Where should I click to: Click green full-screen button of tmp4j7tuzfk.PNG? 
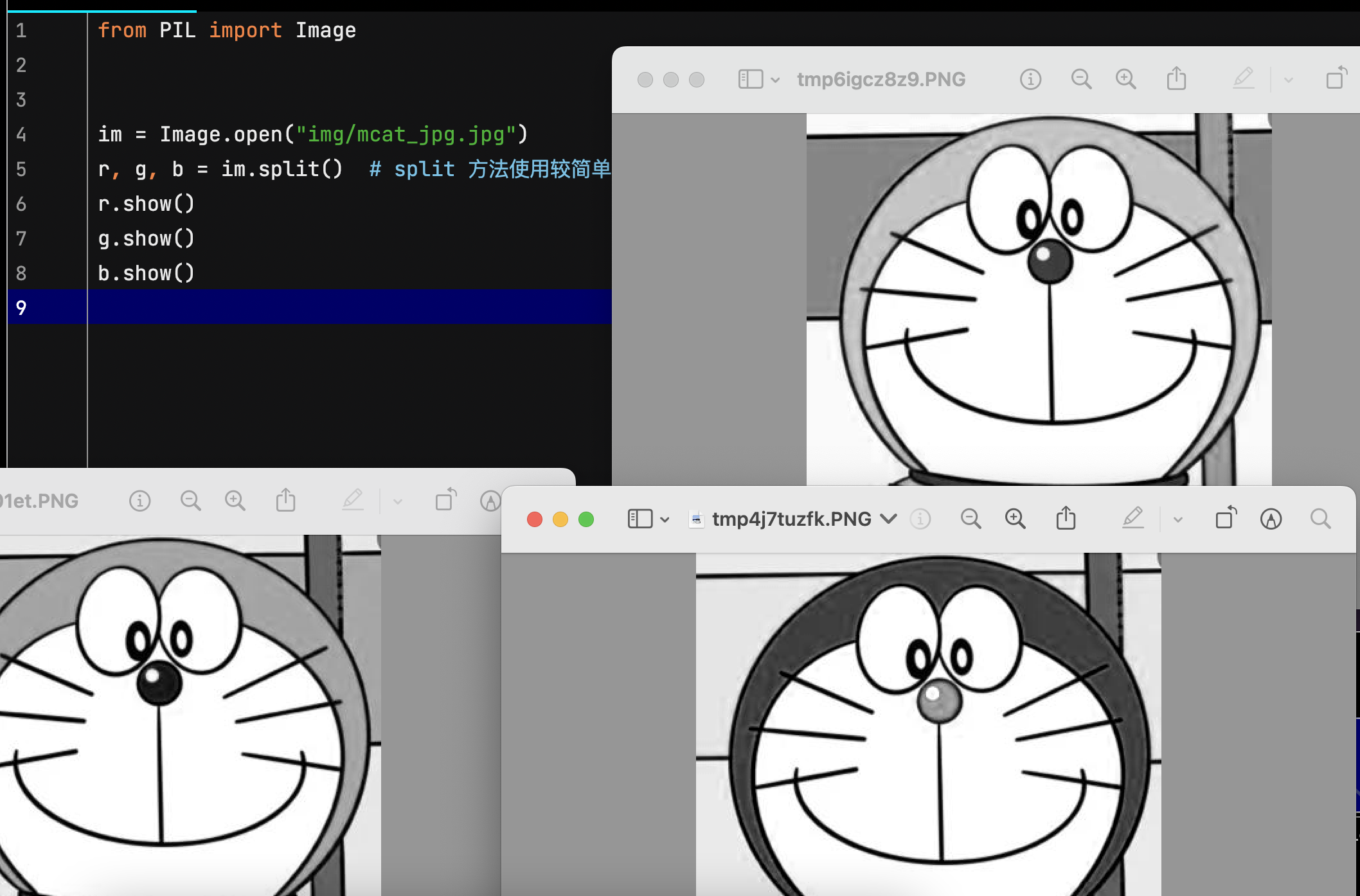point(586,519)
